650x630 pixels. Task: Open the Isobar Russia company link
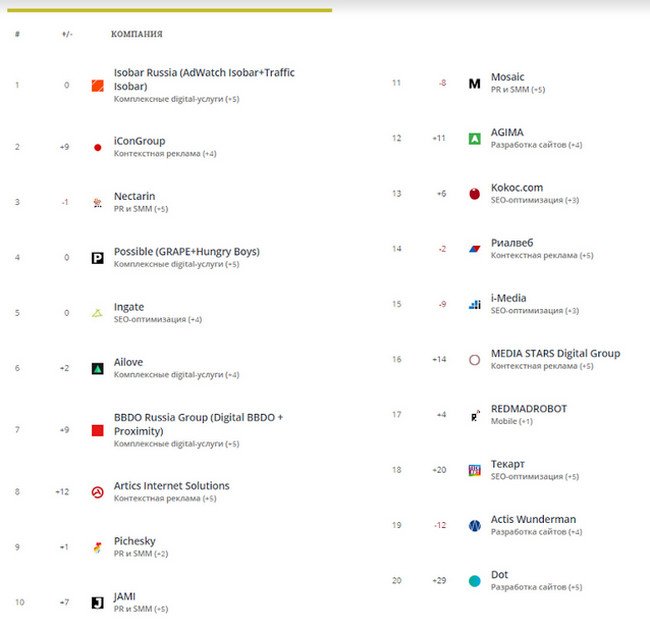click(204, 79)
